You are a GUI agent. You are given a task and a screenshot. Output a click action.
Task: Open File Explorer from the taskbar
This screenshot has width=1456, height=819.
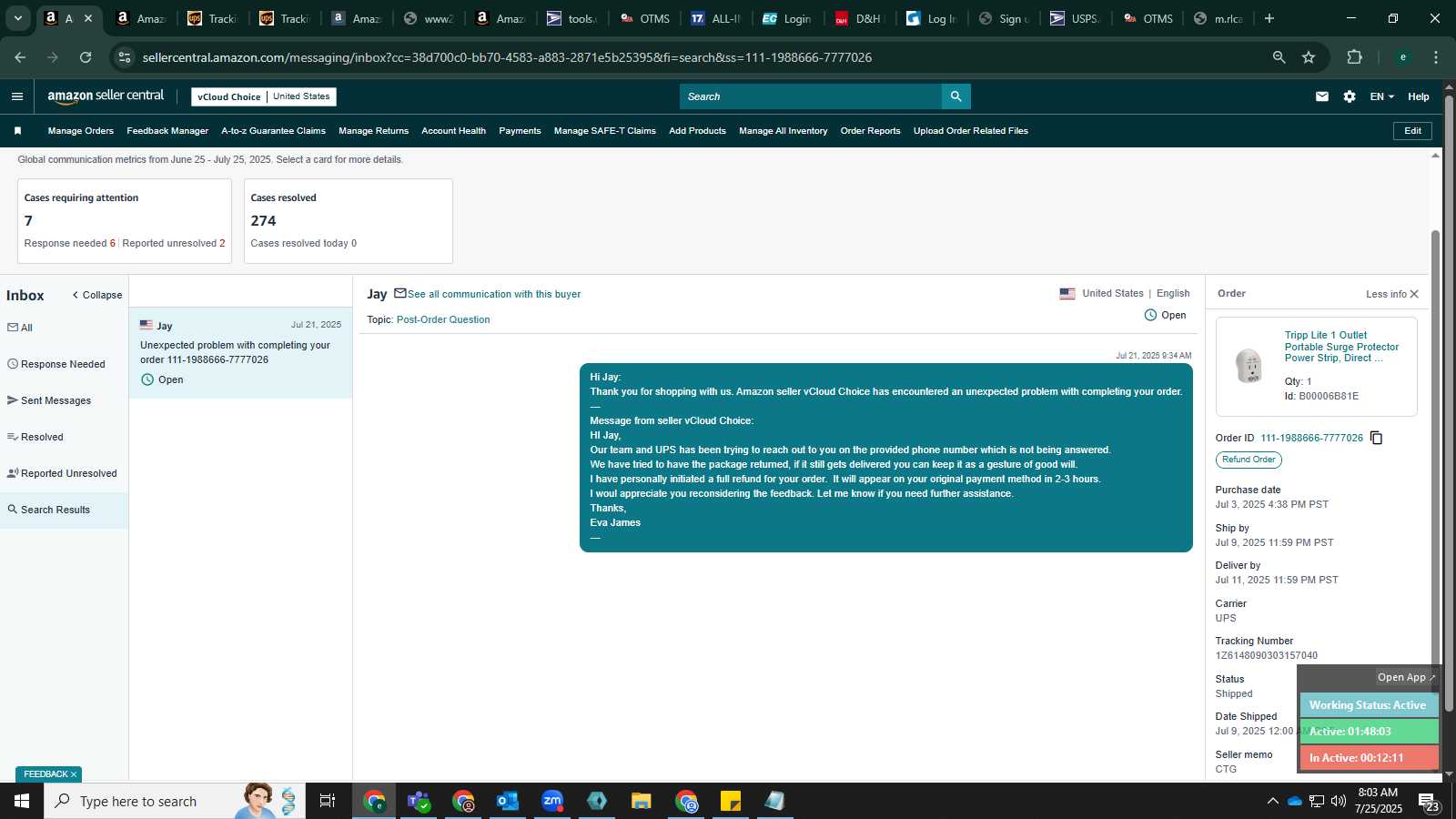tap(642, 801)
